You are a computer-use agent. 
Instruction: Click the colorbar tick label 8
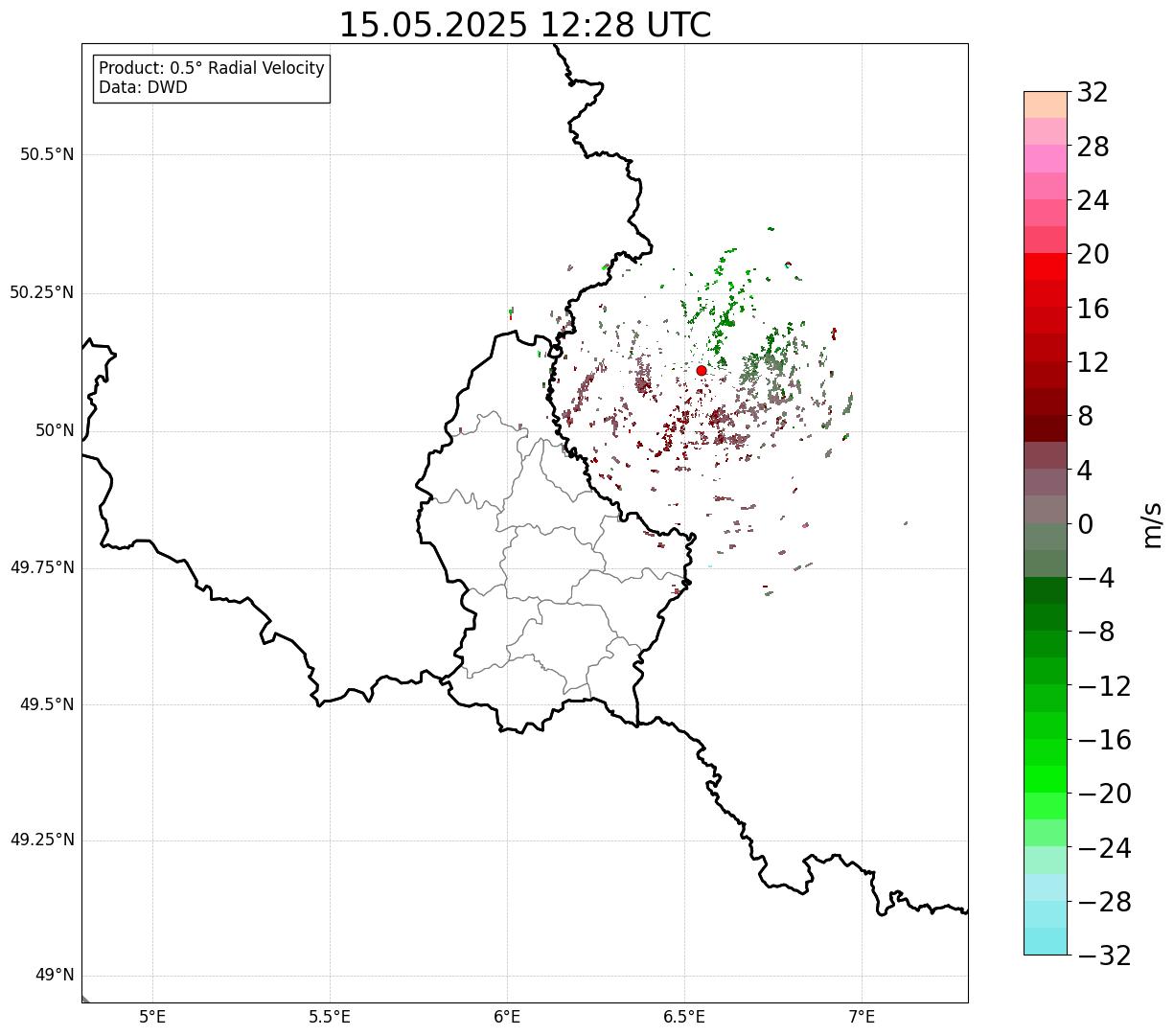pyautogui.click(x=1085, y=417)
